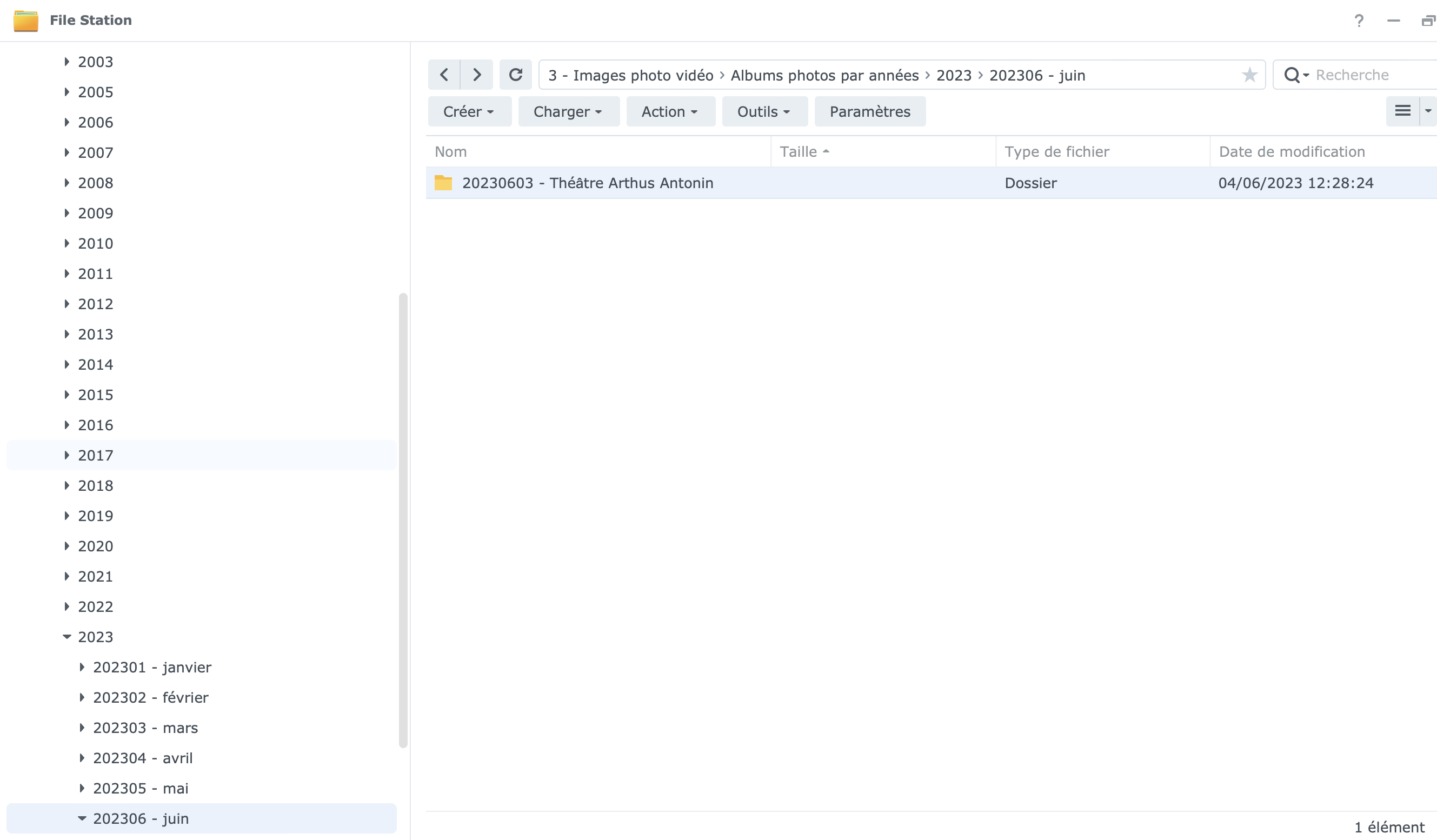Navigate to Albums photos par années breadcrumb

pos(824,75)
